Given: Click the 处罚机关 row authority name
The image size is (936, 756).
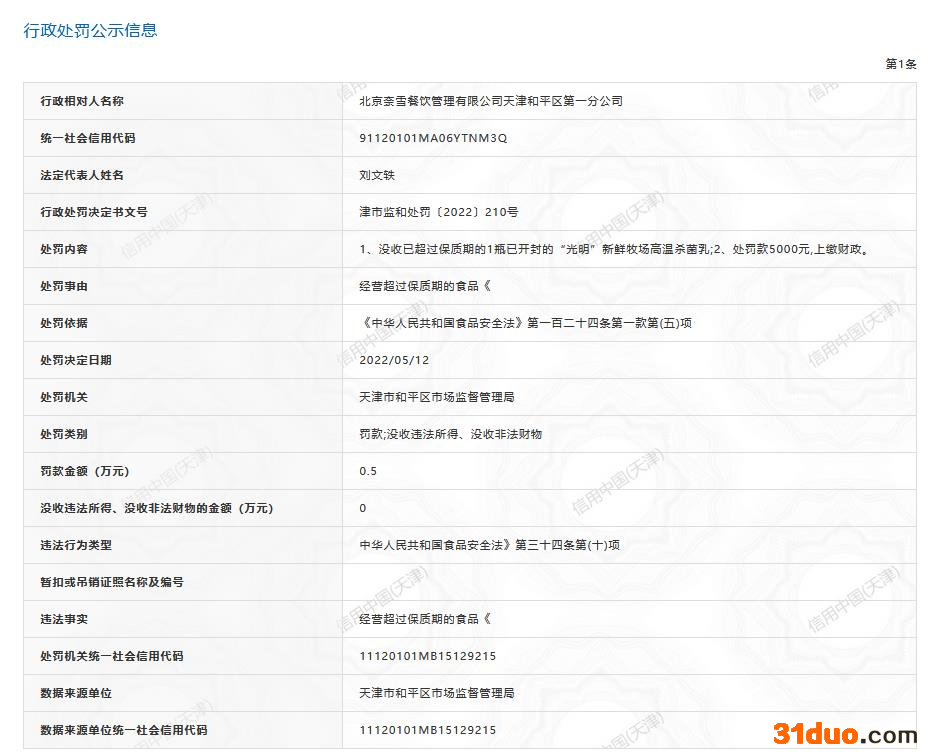Looking at the screenshot, I should 436,397.
